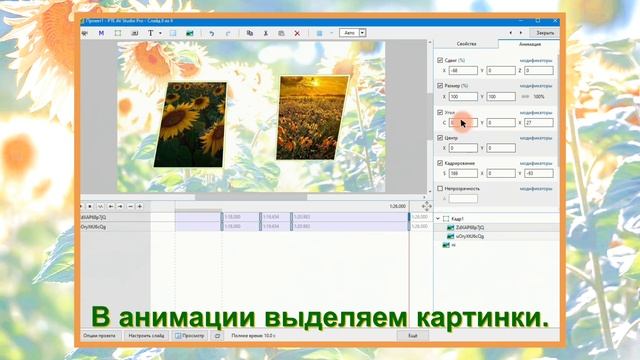The image size is (640, 360).
Task: Select the Text (T) tool
Action: coord(151,33)
